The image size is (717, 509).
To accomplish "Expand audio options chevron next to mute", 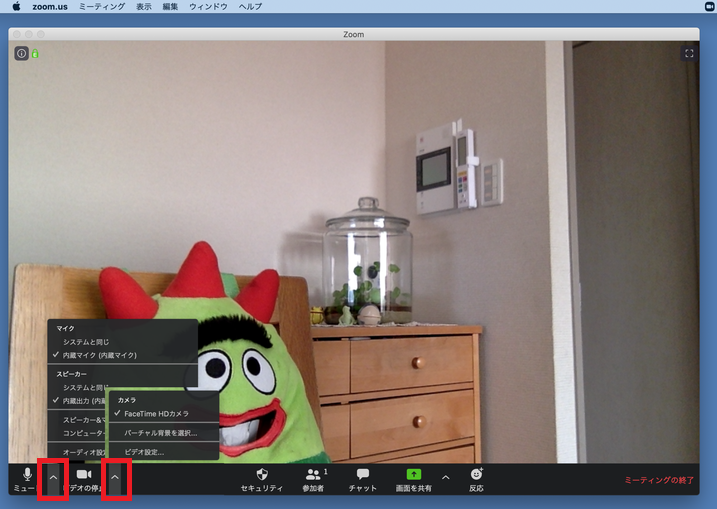I will [x=53, y=478].
